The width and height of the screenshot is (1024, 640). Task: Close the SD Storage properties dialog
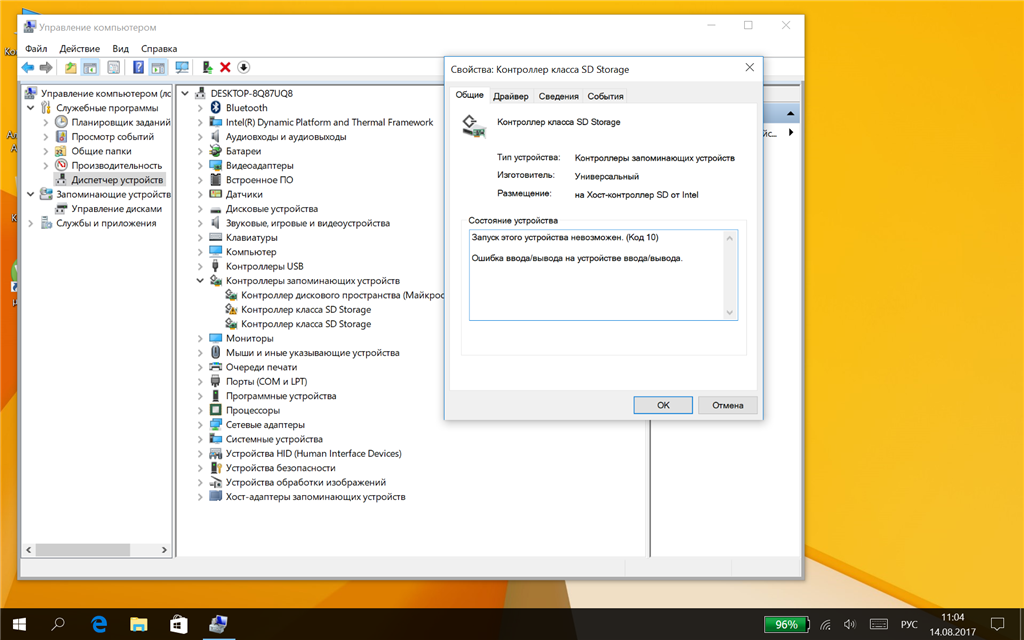click(x=750, y=67)
